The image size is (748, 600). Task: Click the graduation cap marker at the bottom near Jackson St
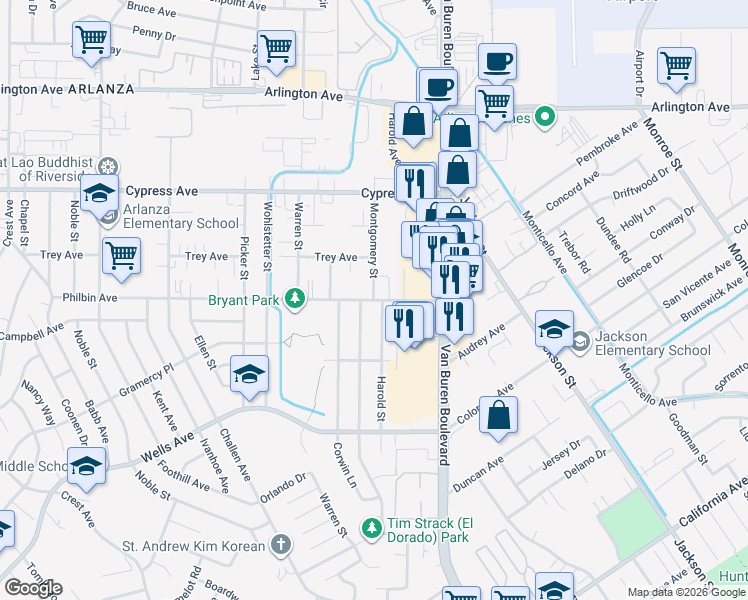pyautogui.click(x=554, y=588)
